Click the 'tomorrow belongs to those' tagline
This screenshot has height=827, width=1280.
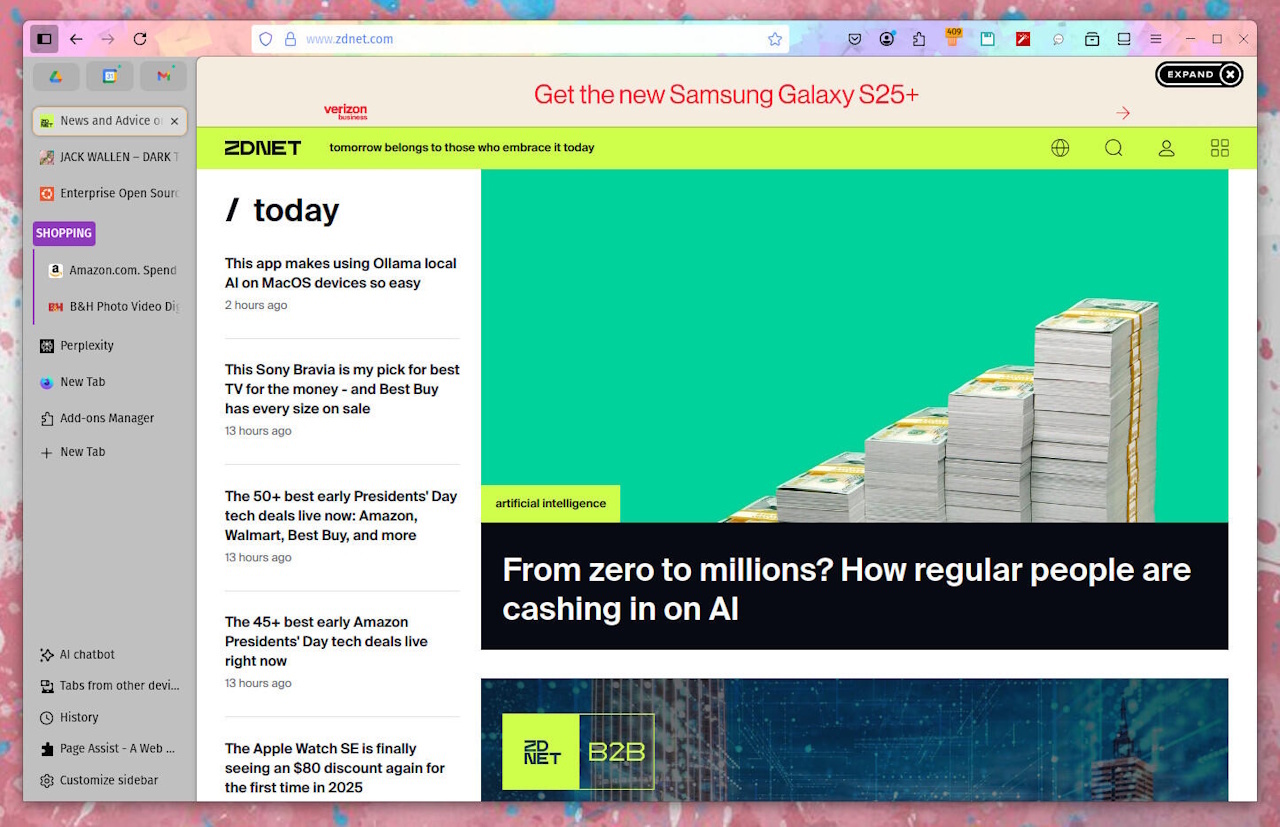tap(462, 148)
